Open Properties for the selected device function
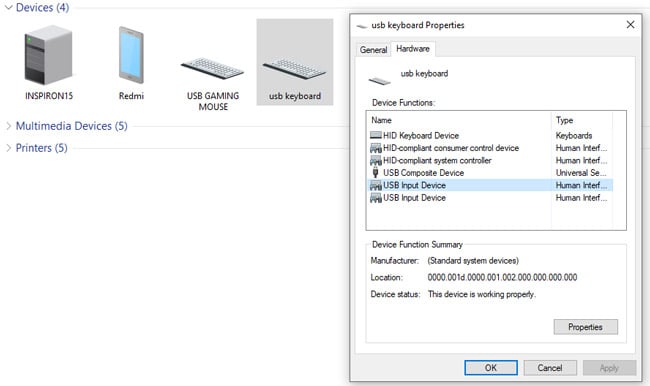Image resolution: width=650 pixels, height=386 pixels. pyautogui.click(x=585, y=327)
